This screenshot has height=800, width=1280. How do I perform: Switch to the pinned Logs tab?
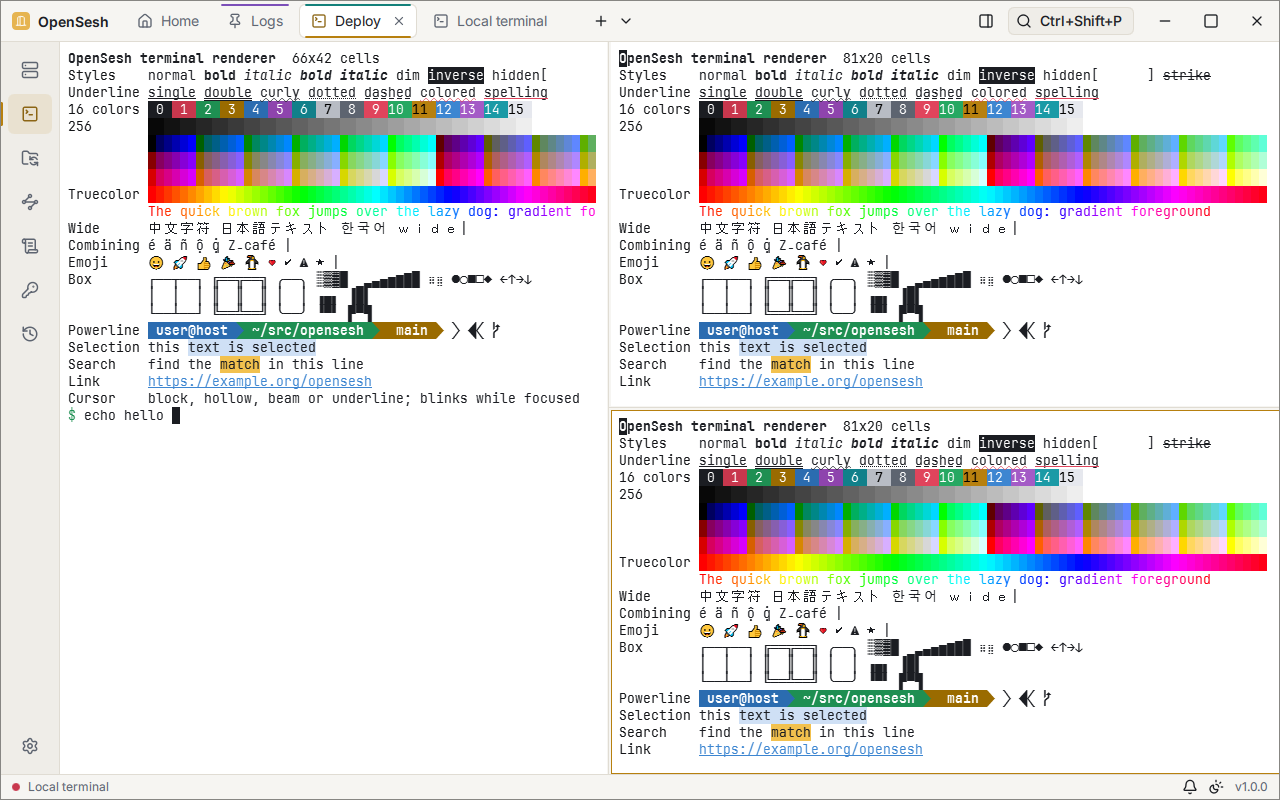tap(256, 21)
